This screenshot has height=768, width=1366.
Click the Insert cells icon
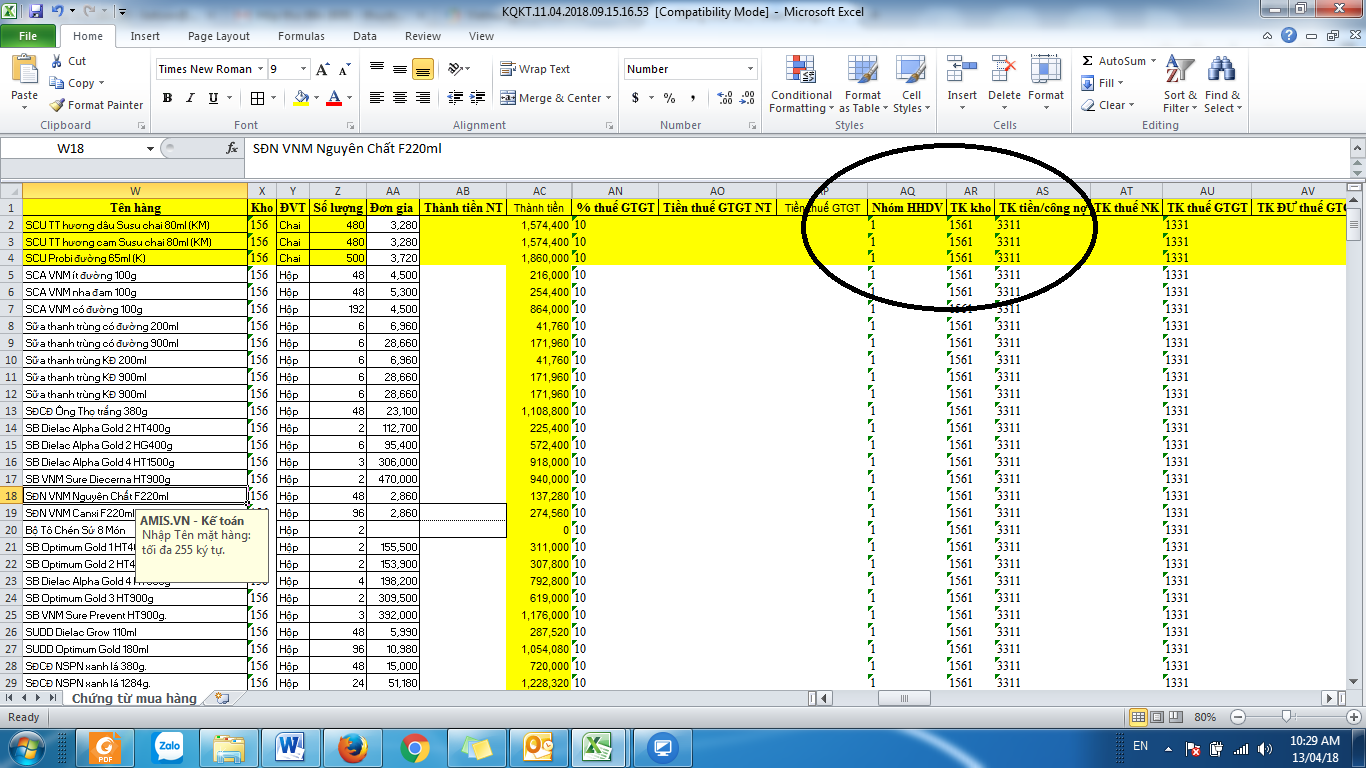coord(962,70)
